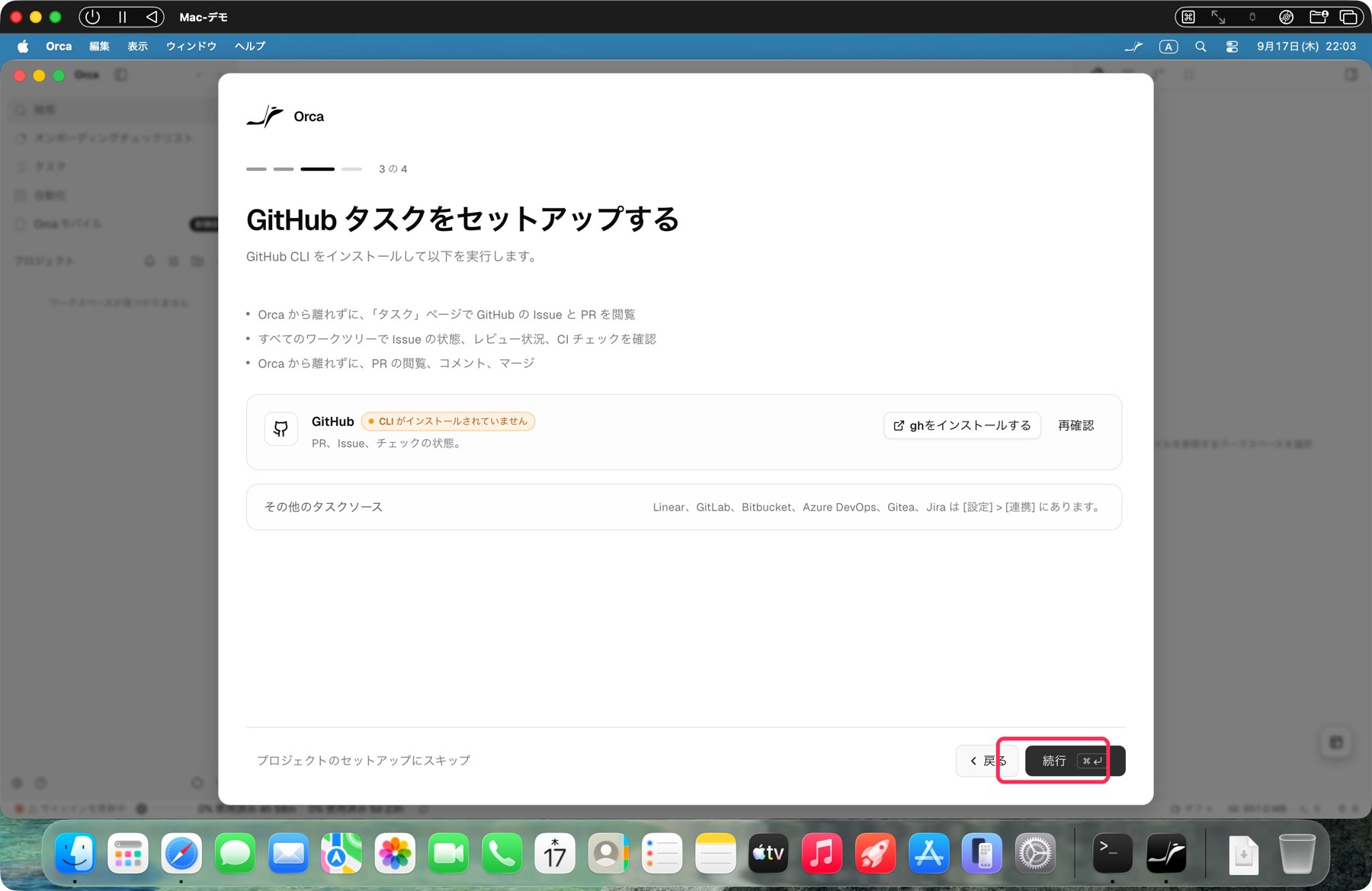Open Launchpad from the Dock
The image size is (1372, 891).
click(x=128, y=853)
